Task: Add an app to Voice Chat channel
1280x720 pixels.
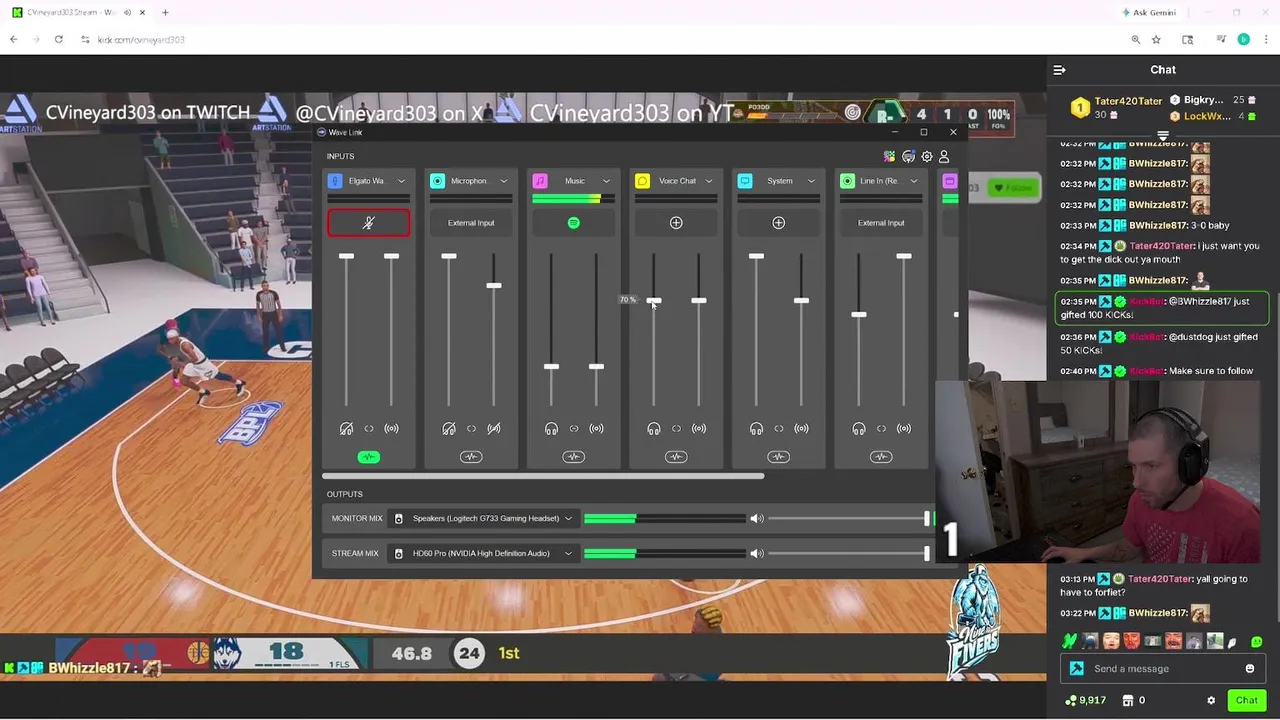Action: pos(676,223)
